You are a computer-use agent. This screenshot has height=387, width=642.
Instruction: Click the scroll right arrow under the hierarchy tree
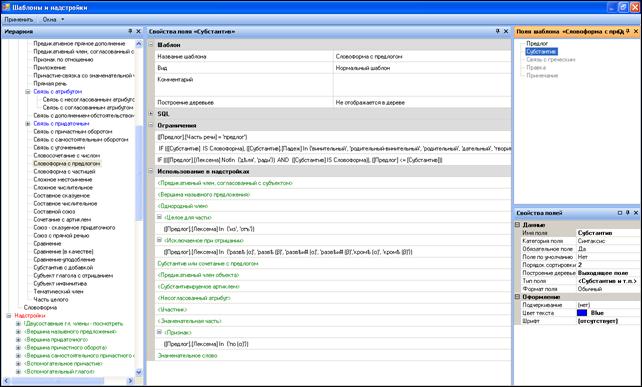[x=130, y=381]
